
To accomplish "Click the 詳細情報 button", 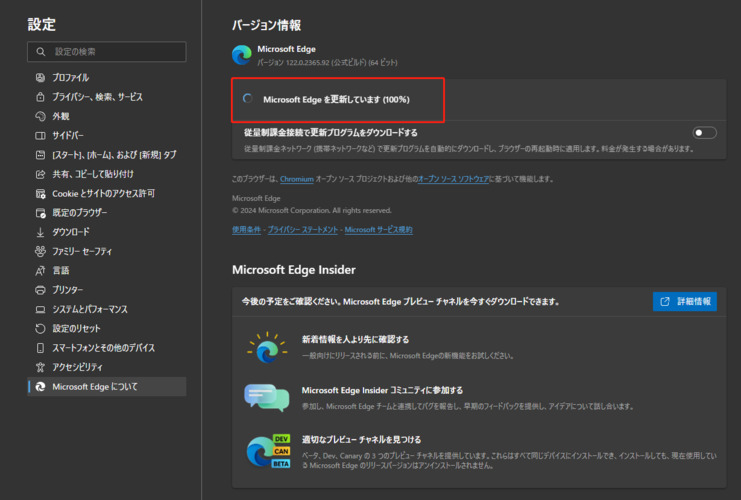I will click(685, 302).
